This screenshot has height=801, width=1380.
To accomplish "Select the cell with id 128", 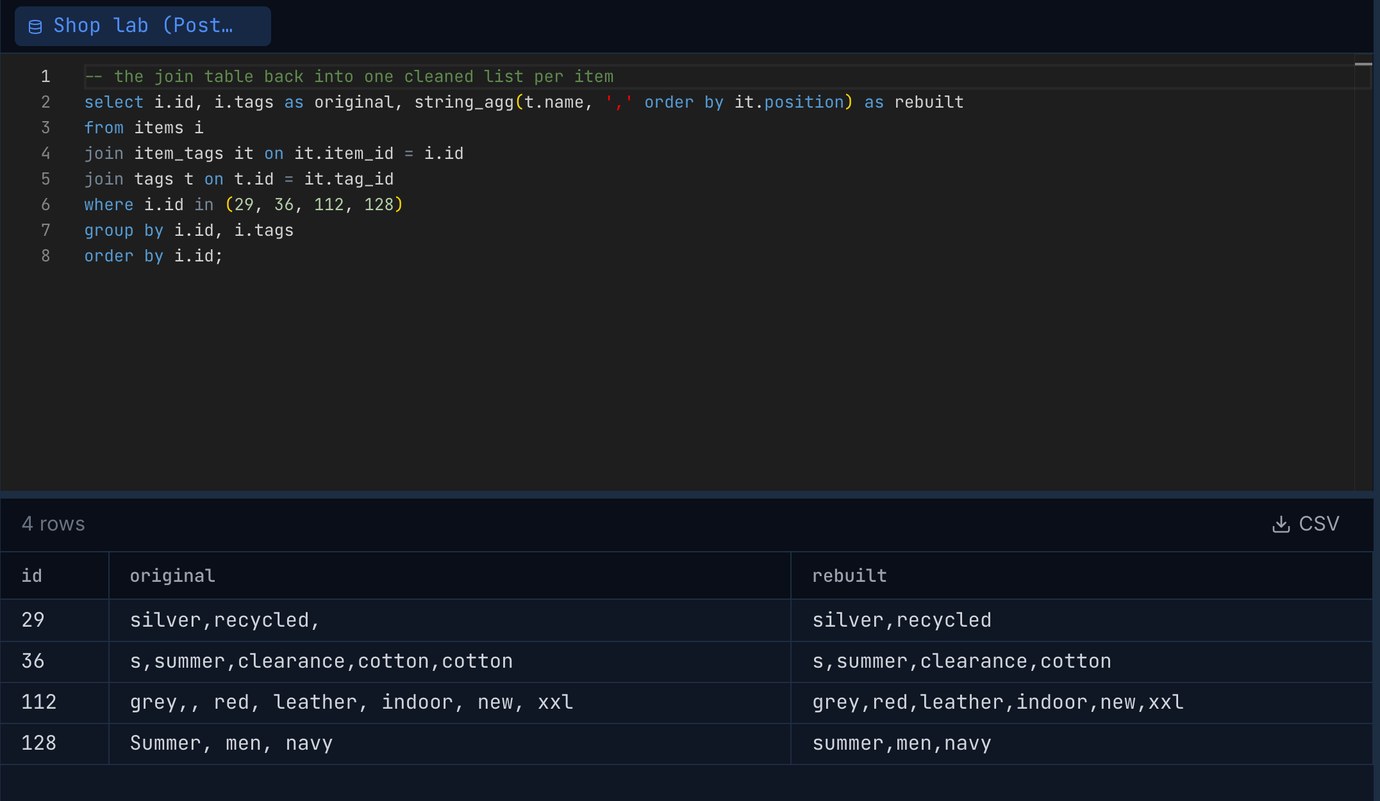I will point(55,743).
